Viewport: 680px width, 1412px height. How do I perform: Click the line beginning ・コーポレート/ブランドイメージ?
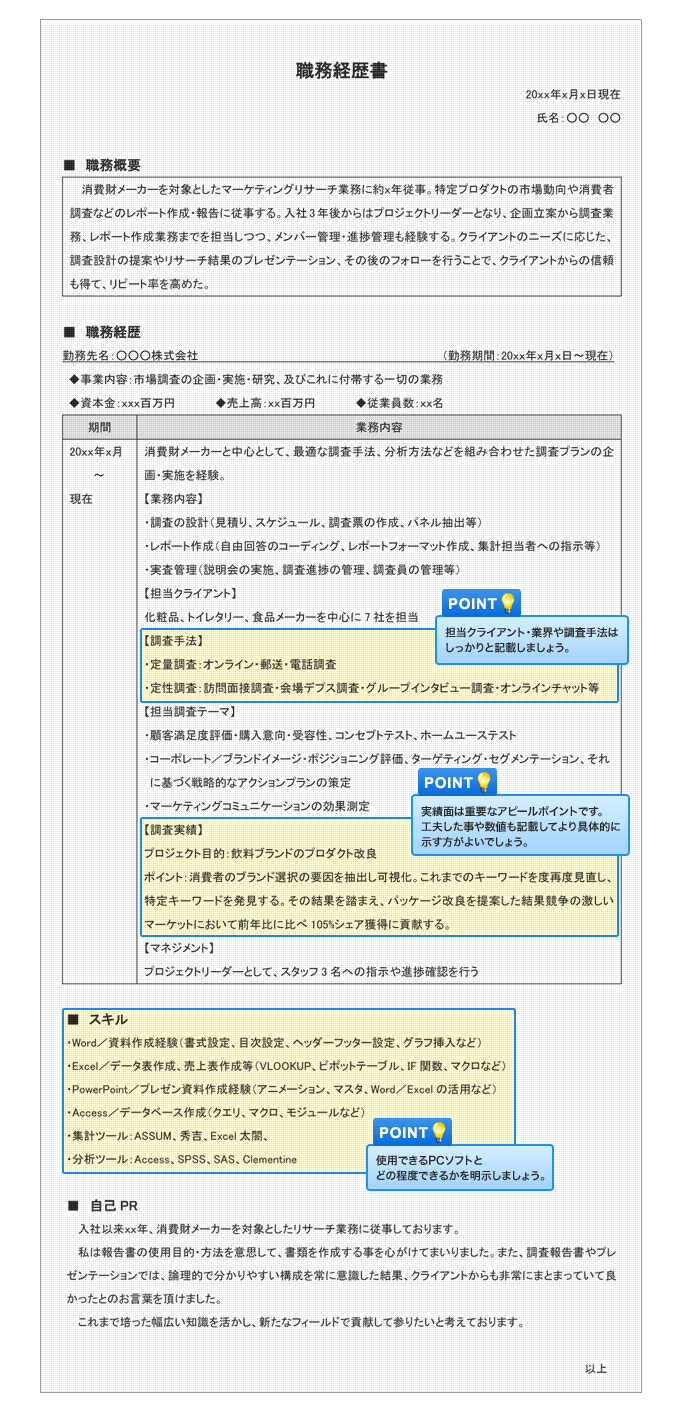click(x=376, y=759)
